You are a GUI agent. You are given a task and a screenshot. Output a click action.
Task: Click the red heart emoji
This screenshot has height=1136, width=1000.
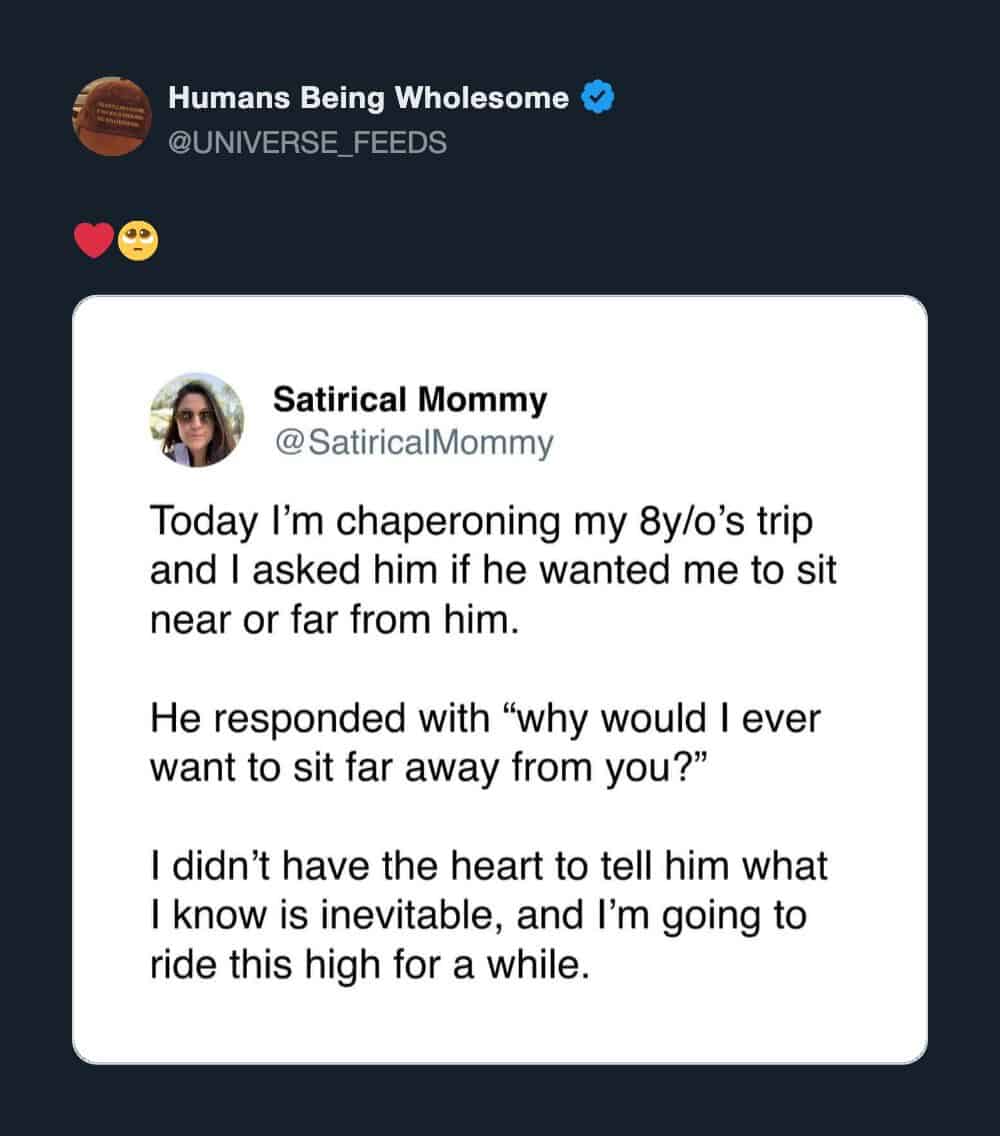click(x=94, y=241)
